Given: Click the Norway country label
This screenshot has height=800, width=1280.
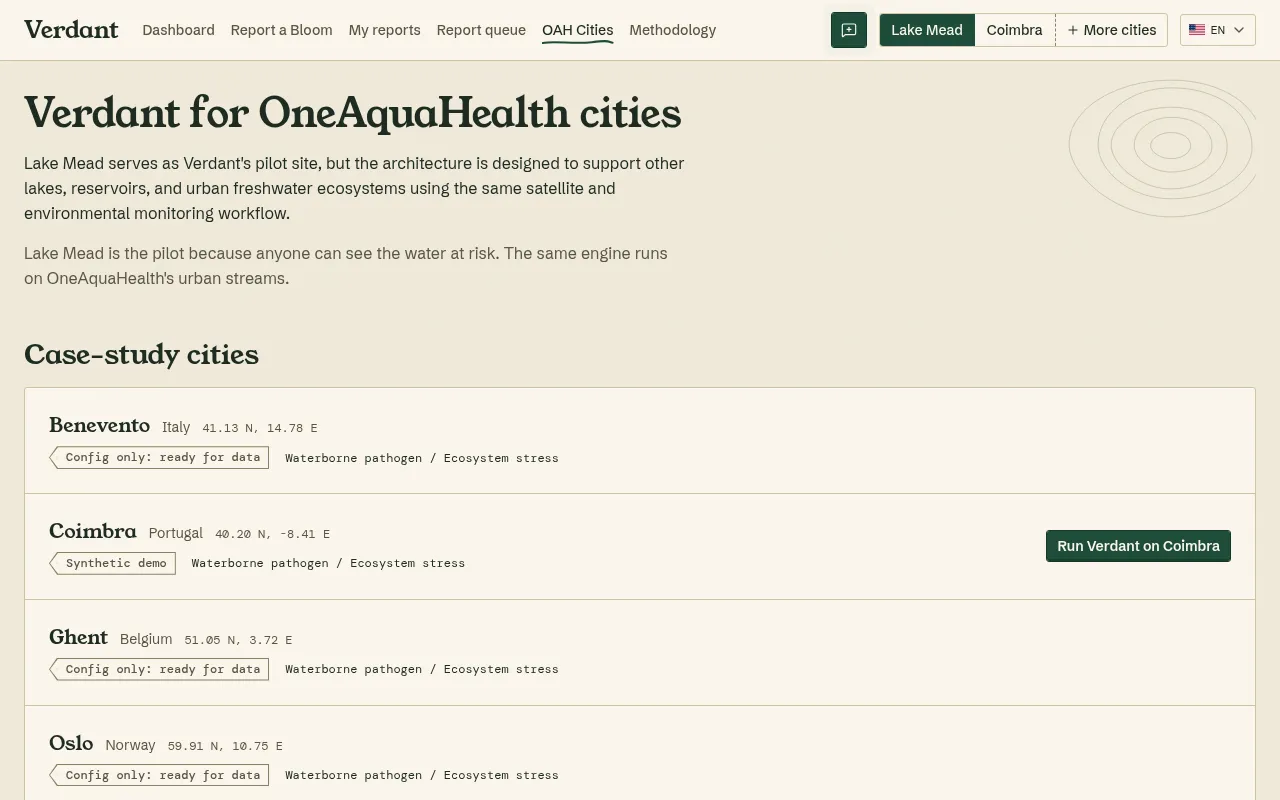Looking at the screenshot, I should 130,745.
